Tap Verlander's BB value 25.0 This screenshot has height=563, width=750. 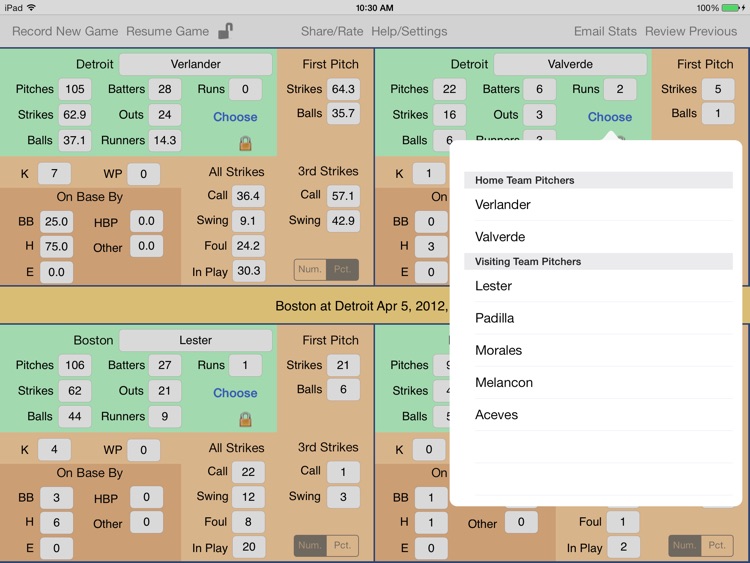coord(56,221)
